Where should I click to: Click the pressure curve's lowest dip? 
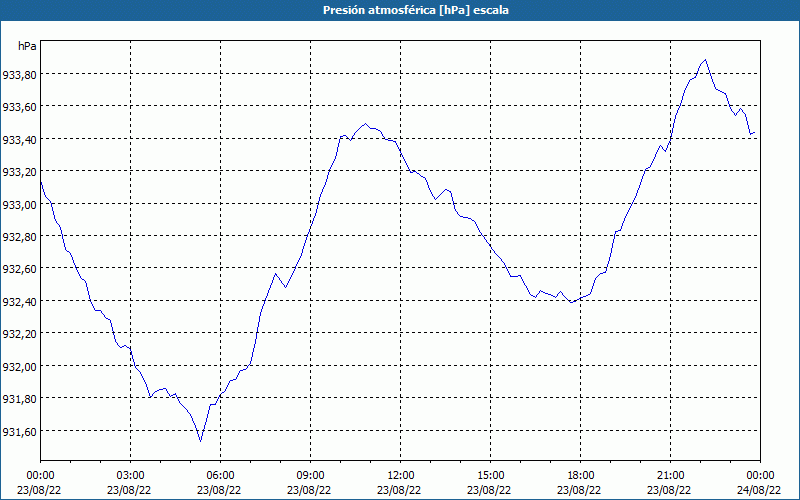pyautogui.click(x=201, y=441)
